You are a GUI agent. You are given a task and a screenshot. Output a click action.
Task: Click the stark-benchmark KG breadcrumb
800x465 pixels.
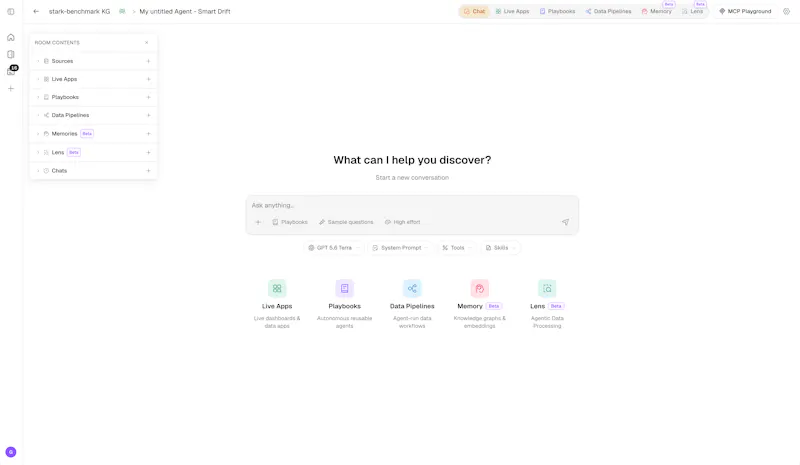pyautogui.click(x=79, y=11)
